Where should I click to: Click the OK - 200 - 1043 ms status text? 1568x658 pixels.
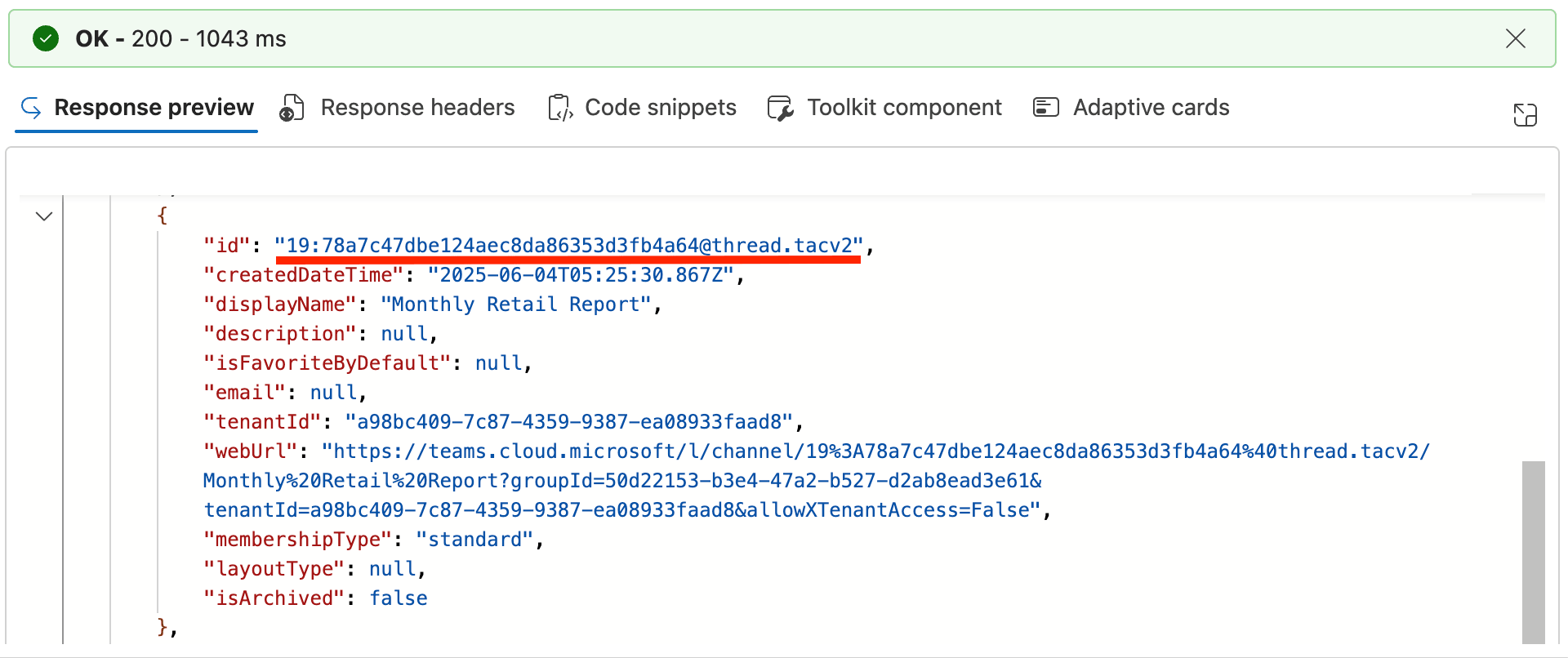coord(180,38)
